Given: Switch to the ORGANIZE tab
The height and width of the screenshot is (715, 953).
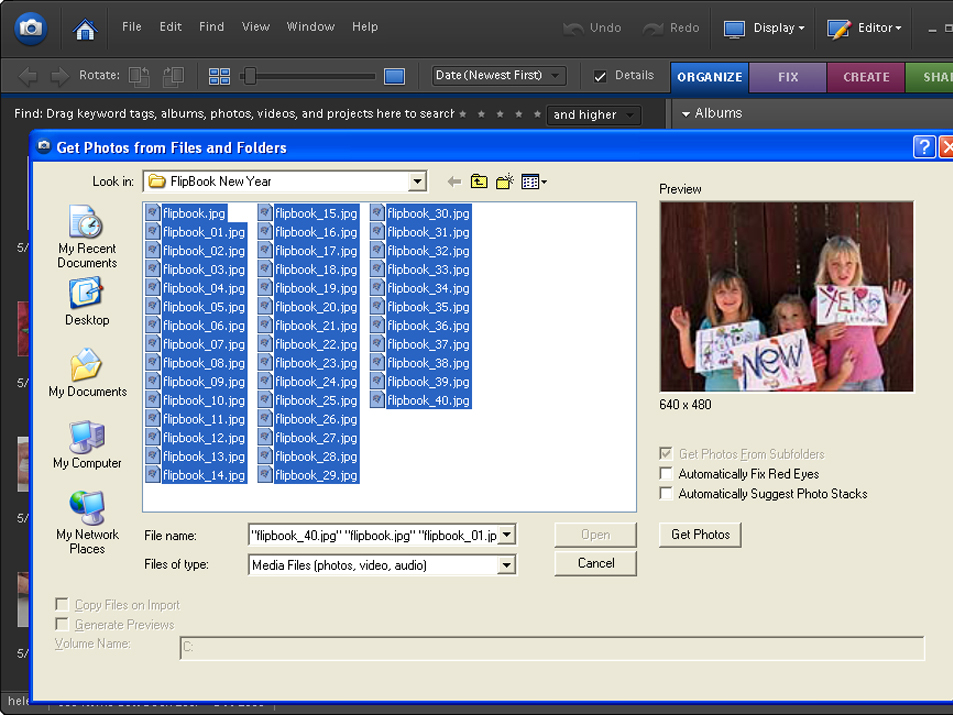Looking at the screenshot, I should point(710,77).
